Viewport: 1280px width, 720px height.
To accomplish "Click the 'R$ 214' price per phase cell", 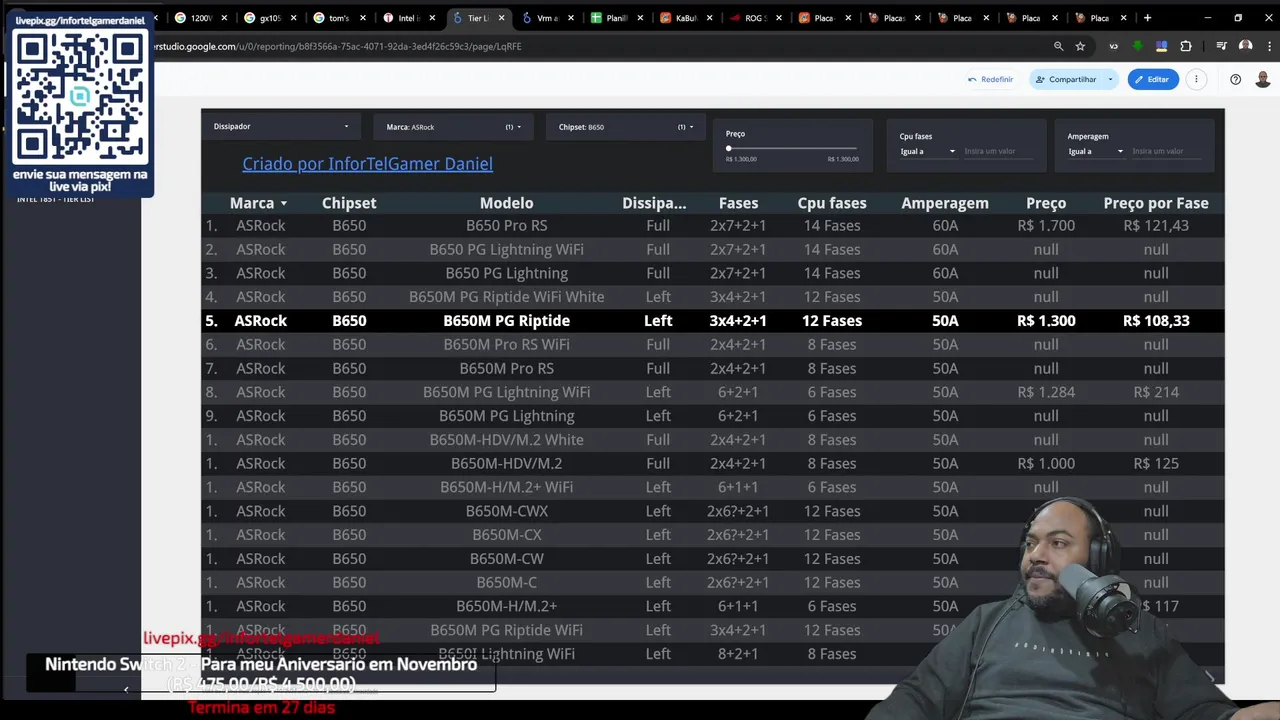I will coord(1156,392).
